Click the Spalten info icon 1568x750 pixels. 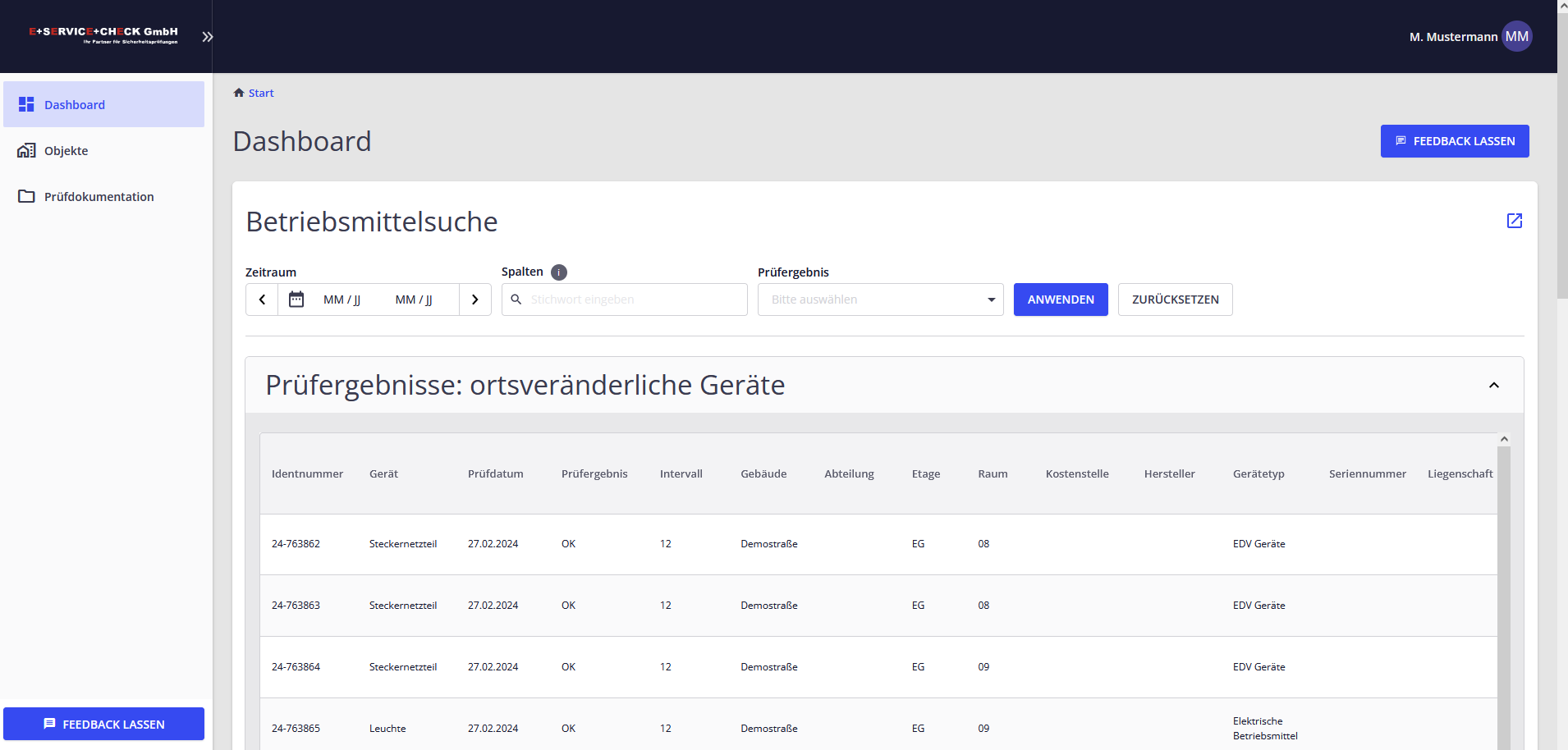pos(559,272)
